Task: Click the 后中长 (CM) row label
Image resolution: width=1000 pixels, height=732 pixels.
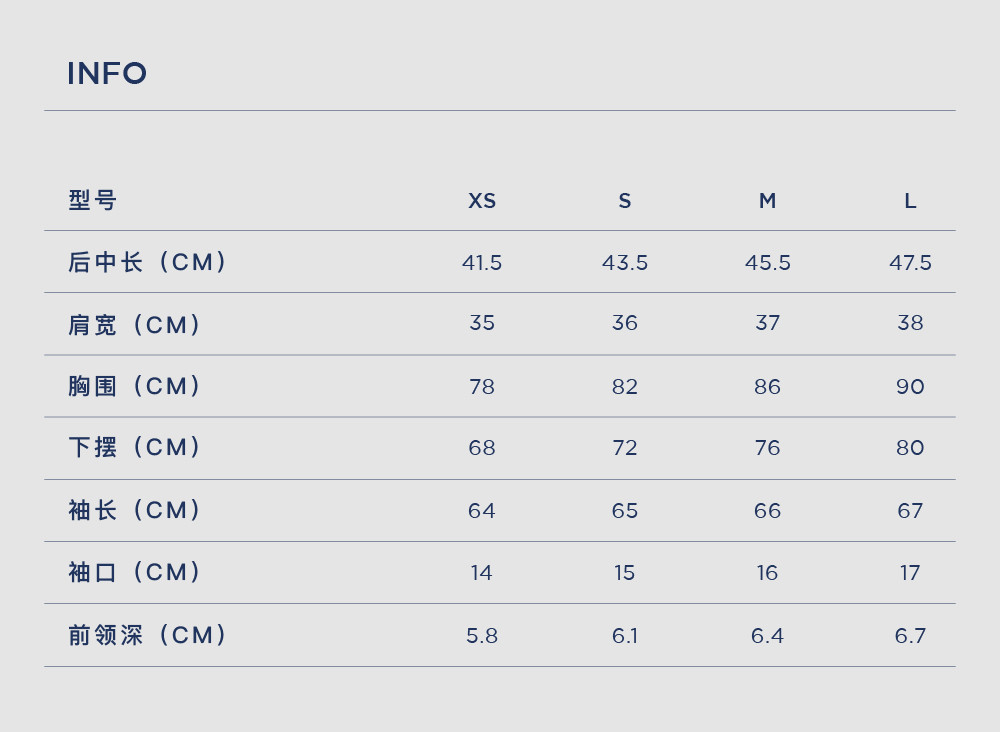Action: coord(148,262)
